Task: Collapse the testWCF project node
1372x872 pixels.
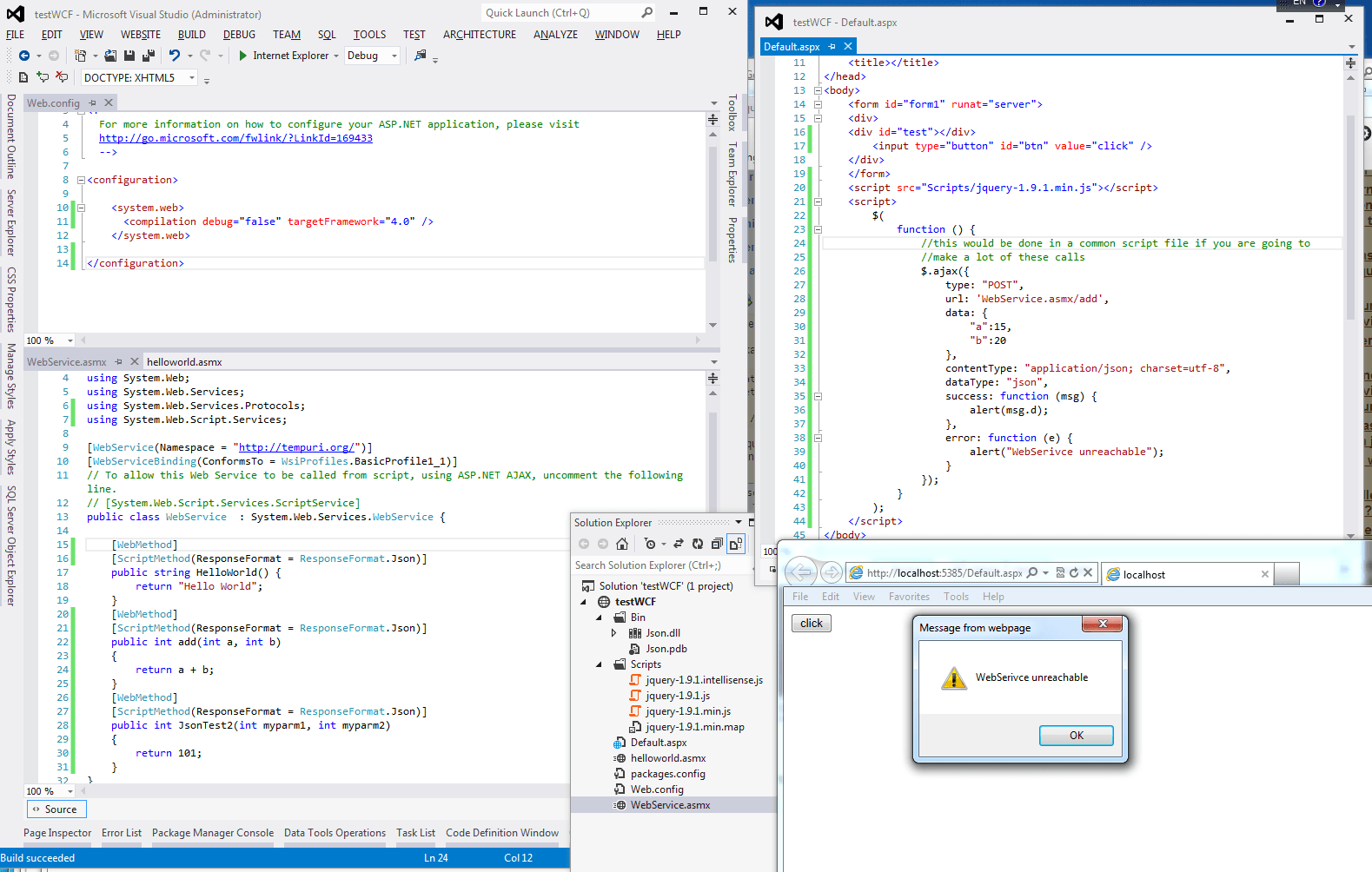Action: [x=583, y=602]
